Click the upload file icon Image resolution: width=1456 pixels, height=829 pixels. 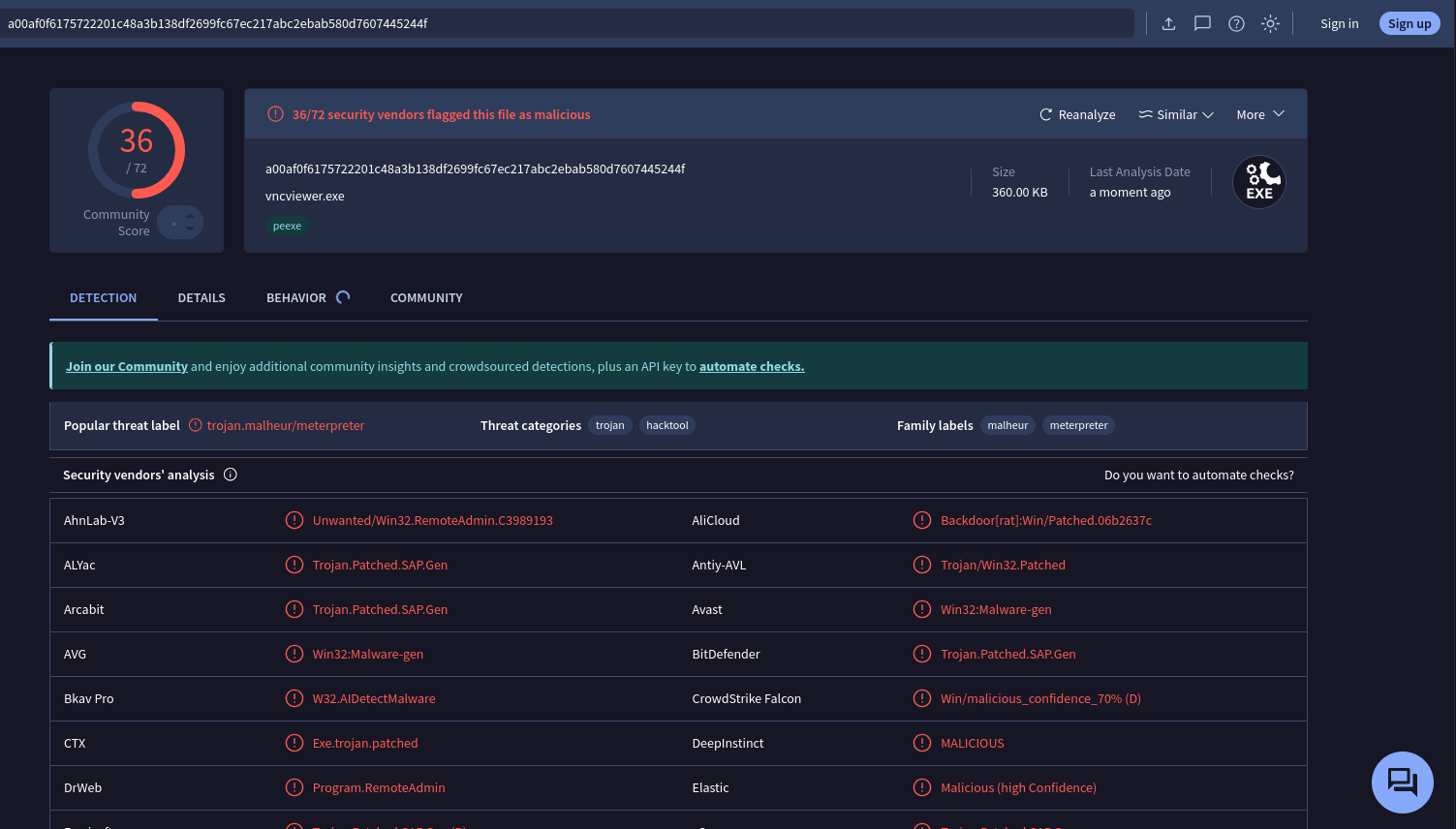pos(1168,23)
